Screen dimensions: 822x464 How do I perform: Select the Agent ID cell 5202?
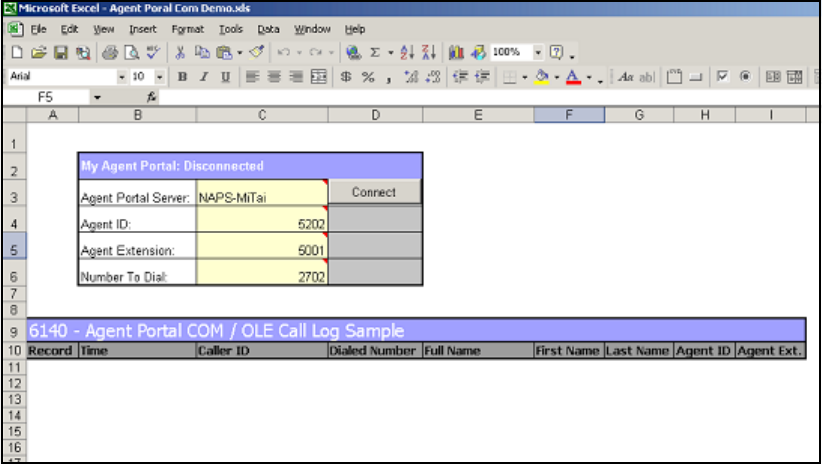(x=262, y=219)
